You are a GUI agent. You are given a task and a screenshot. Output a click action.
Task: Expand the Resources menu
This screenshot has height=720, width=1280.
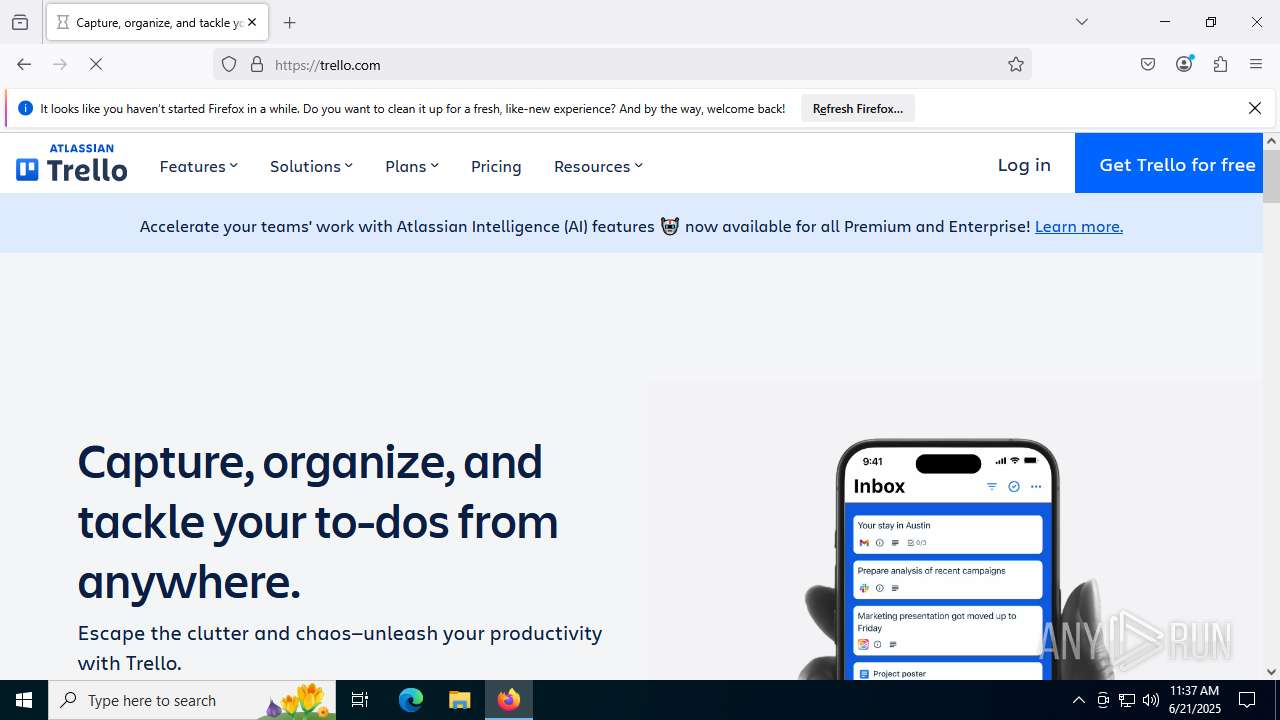(x=598, y=166)
